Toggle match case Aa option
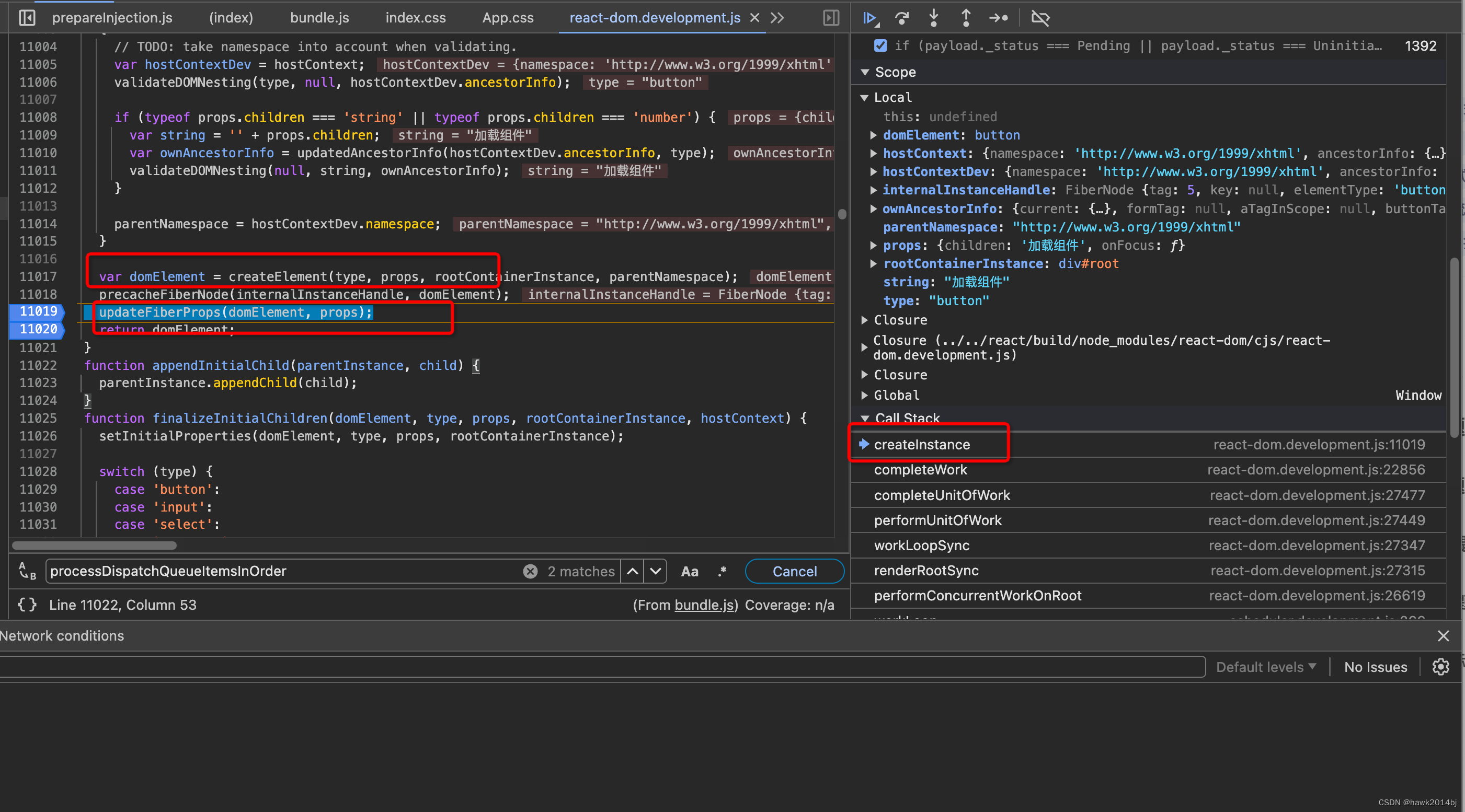The width and height of the screenshot is (1465, 812). click(x=689, y=571)
